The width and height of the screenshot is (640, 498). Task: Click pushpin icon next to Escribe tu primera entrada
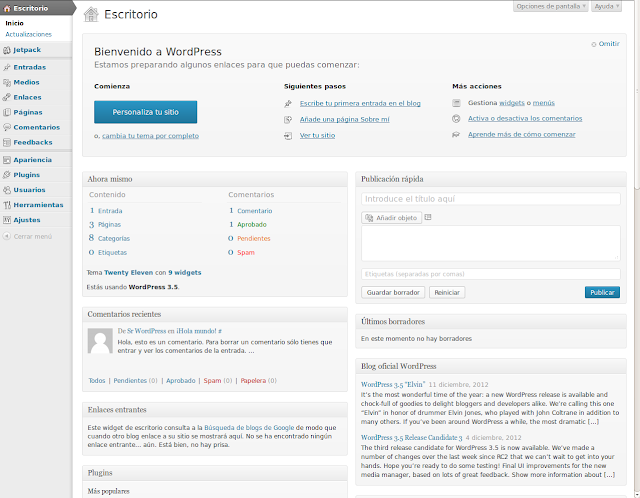(x=288, y=104)
